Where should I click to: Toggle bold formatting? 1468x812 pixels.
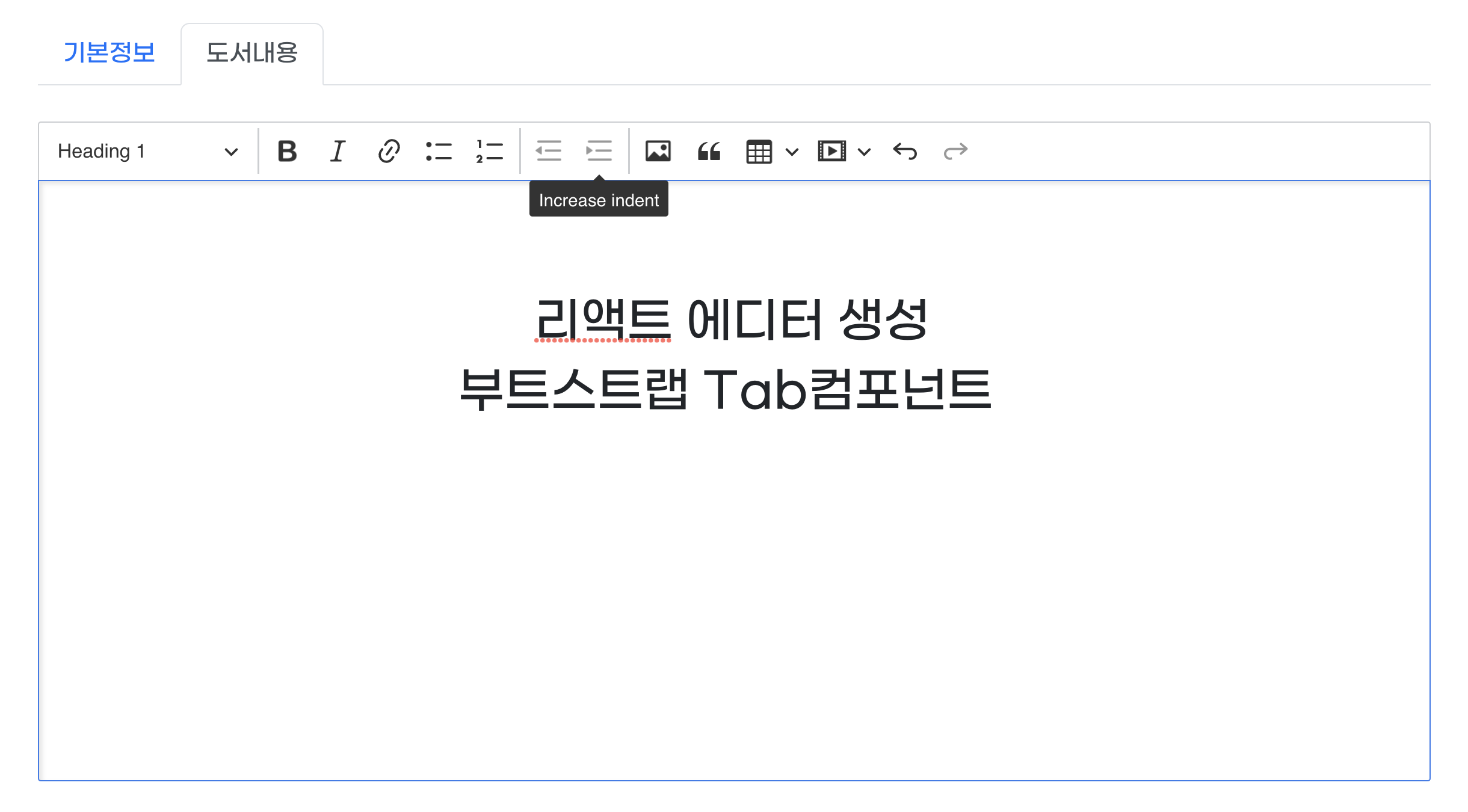(287, 151)
